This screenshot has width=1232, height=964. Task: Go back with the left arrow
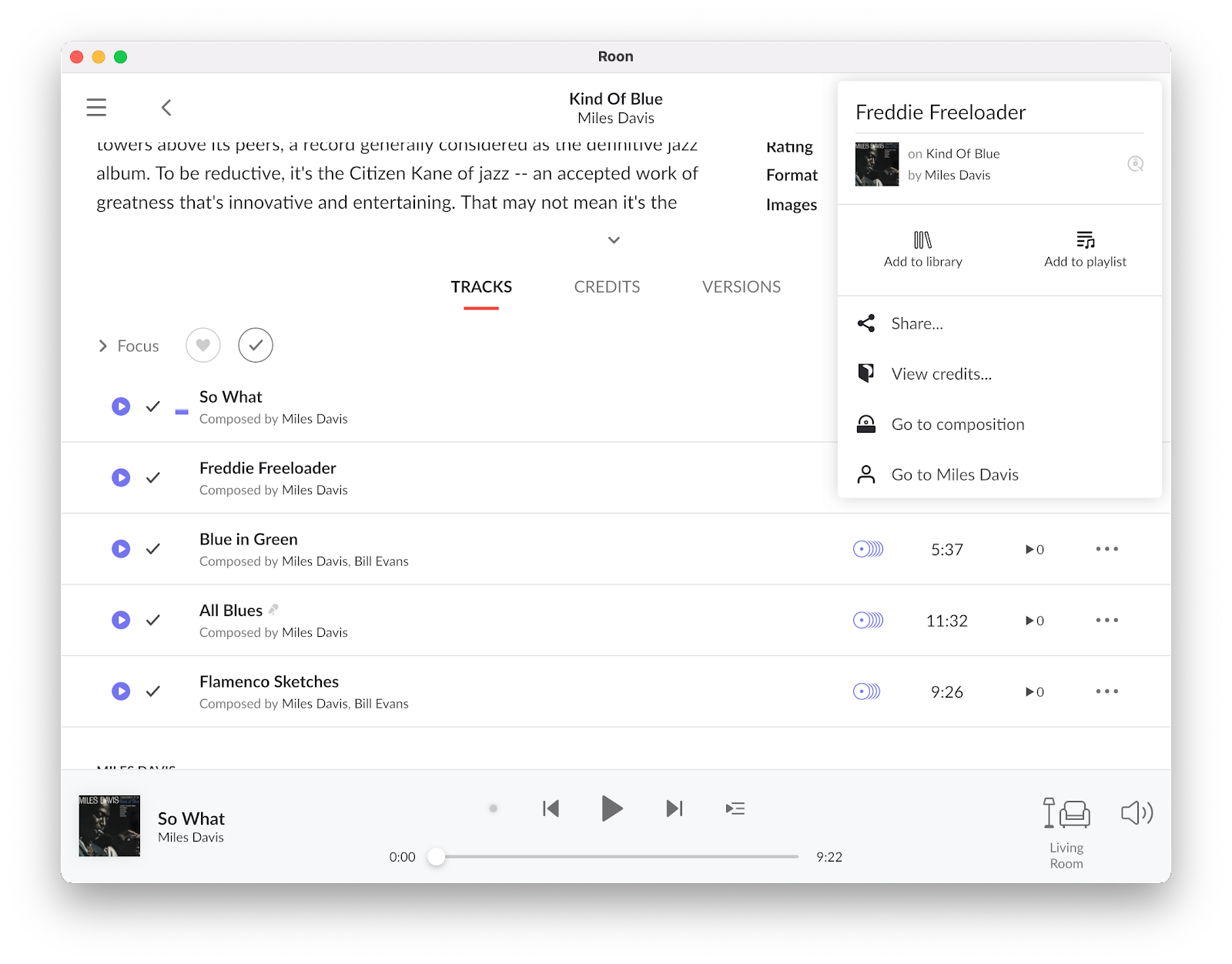[x=166, y=107]
